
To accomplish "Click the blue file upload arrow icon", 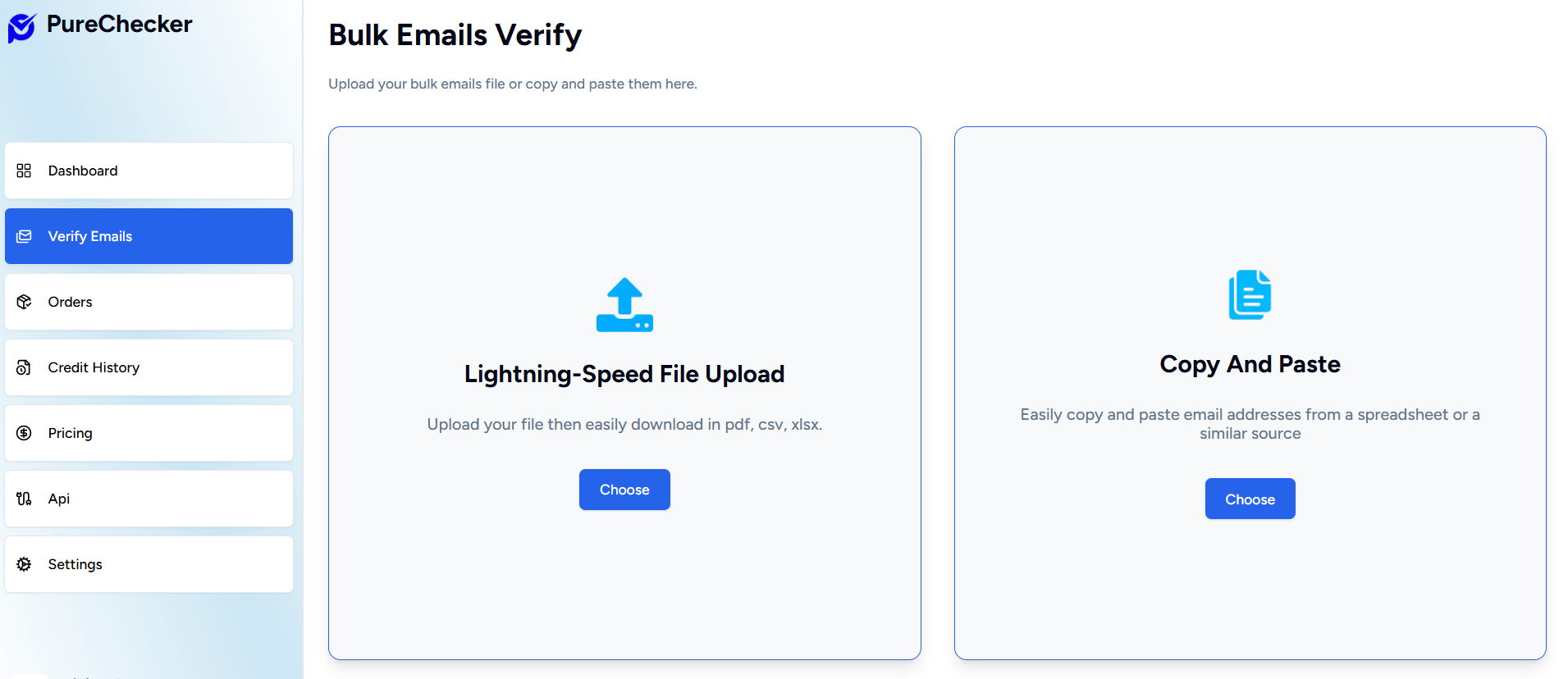I will point(624,304).
